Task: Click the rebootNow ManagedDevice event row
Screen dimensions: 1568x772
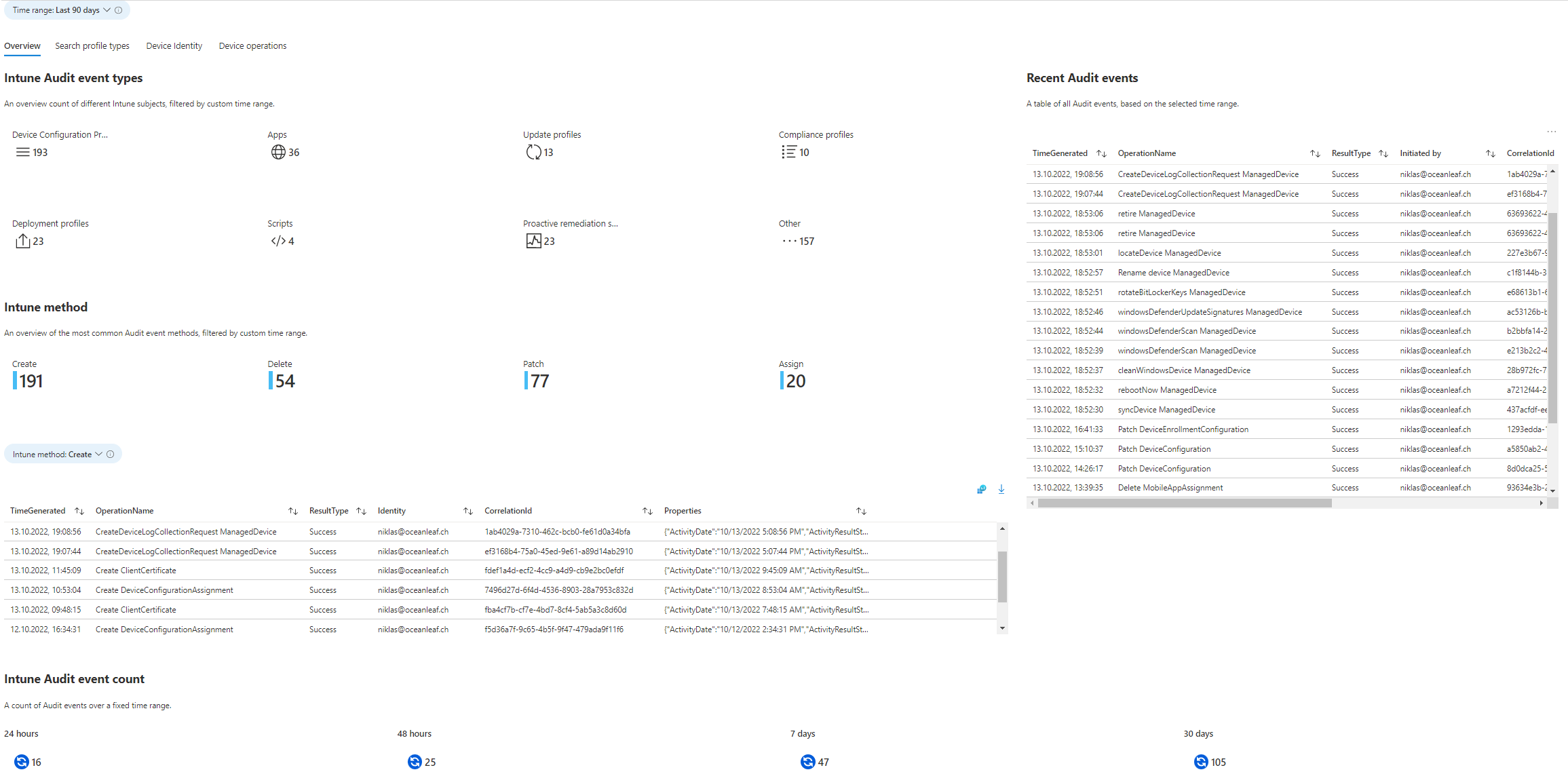Action: 1167,390
